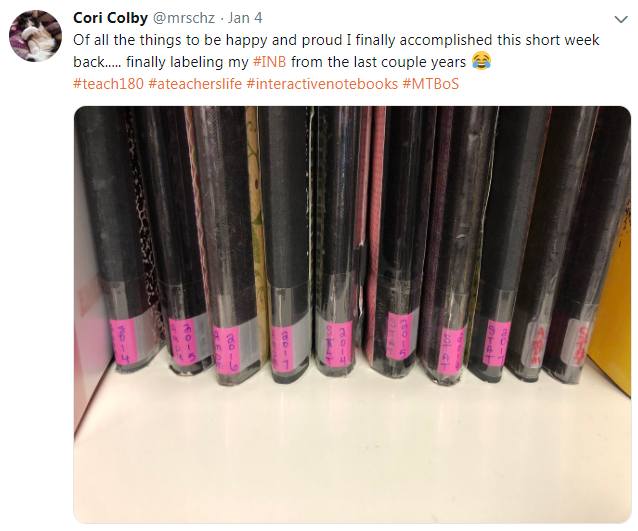638x531 pixels.
Task: Open the #teach180 hashtag
Action: (108, 84)
